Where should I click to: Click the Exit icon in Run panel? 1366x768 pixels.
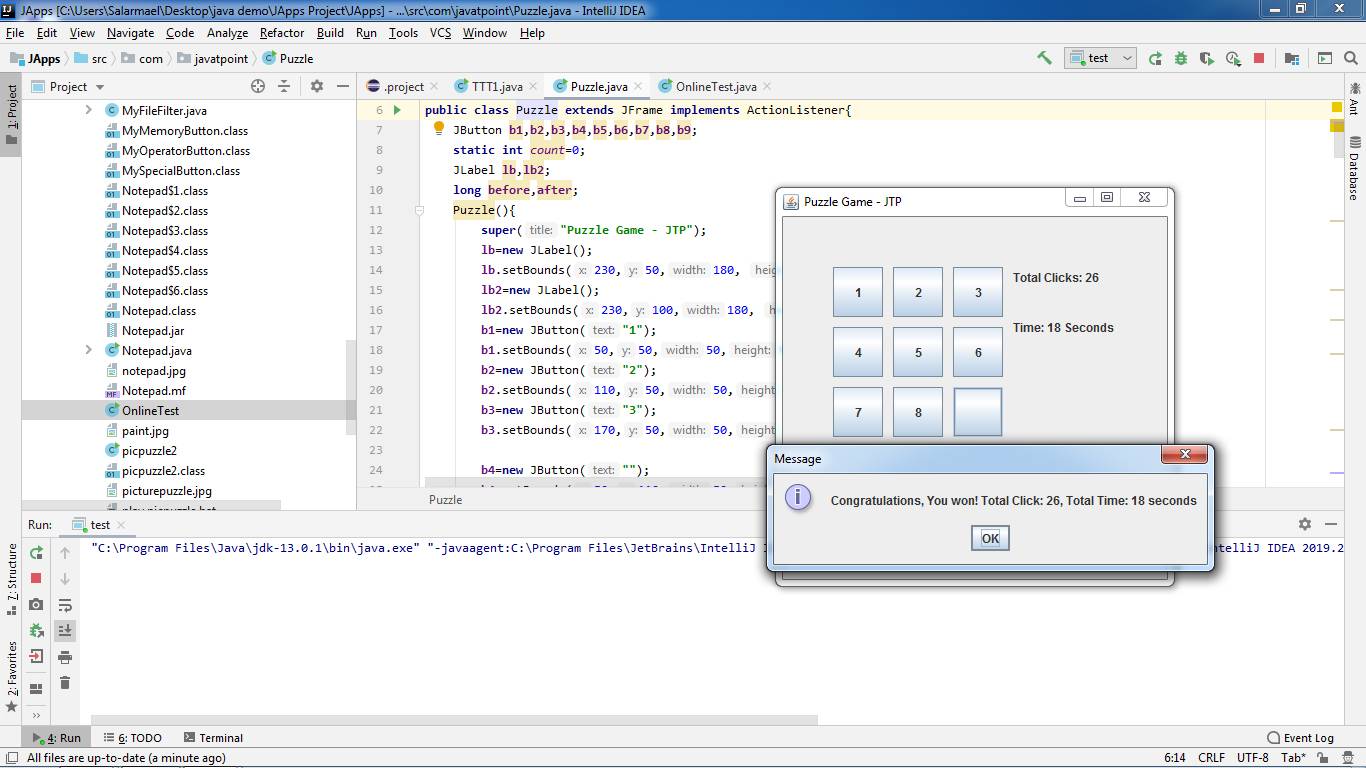[x=37, y=656]
